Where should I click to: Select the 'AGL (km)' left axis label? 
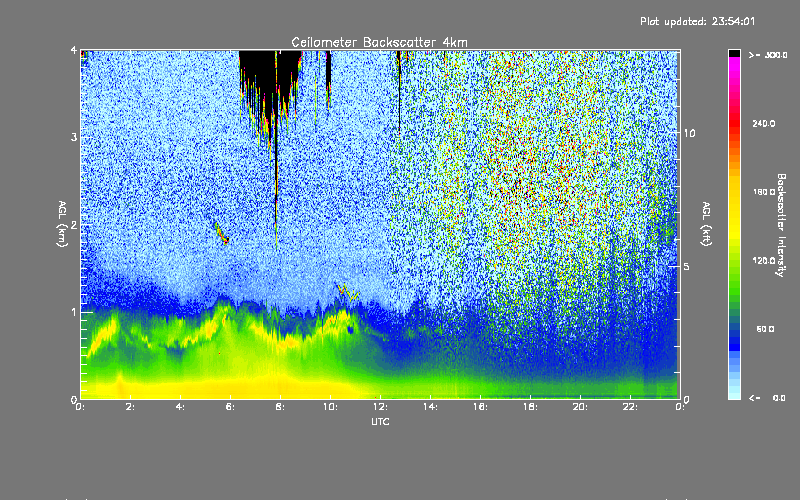click(62, 224)
